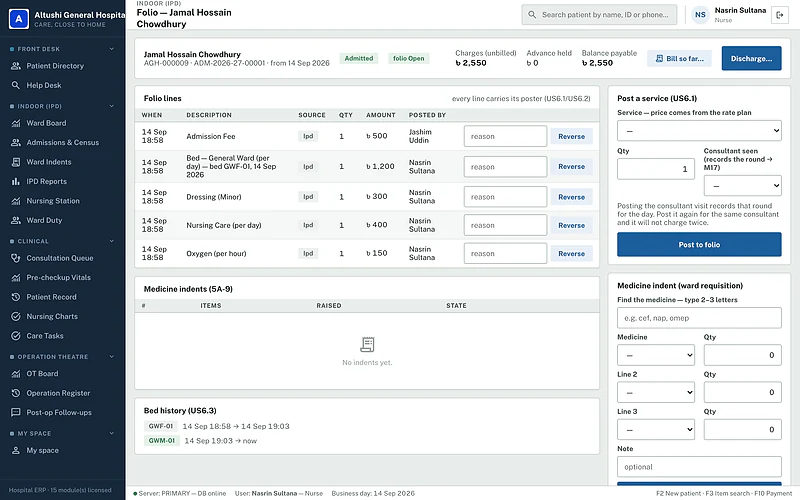The height and width of the screenshot is (500, 800).
Task: Collapse the Front Desk sidebar section
Action: [x=112, y=49]
